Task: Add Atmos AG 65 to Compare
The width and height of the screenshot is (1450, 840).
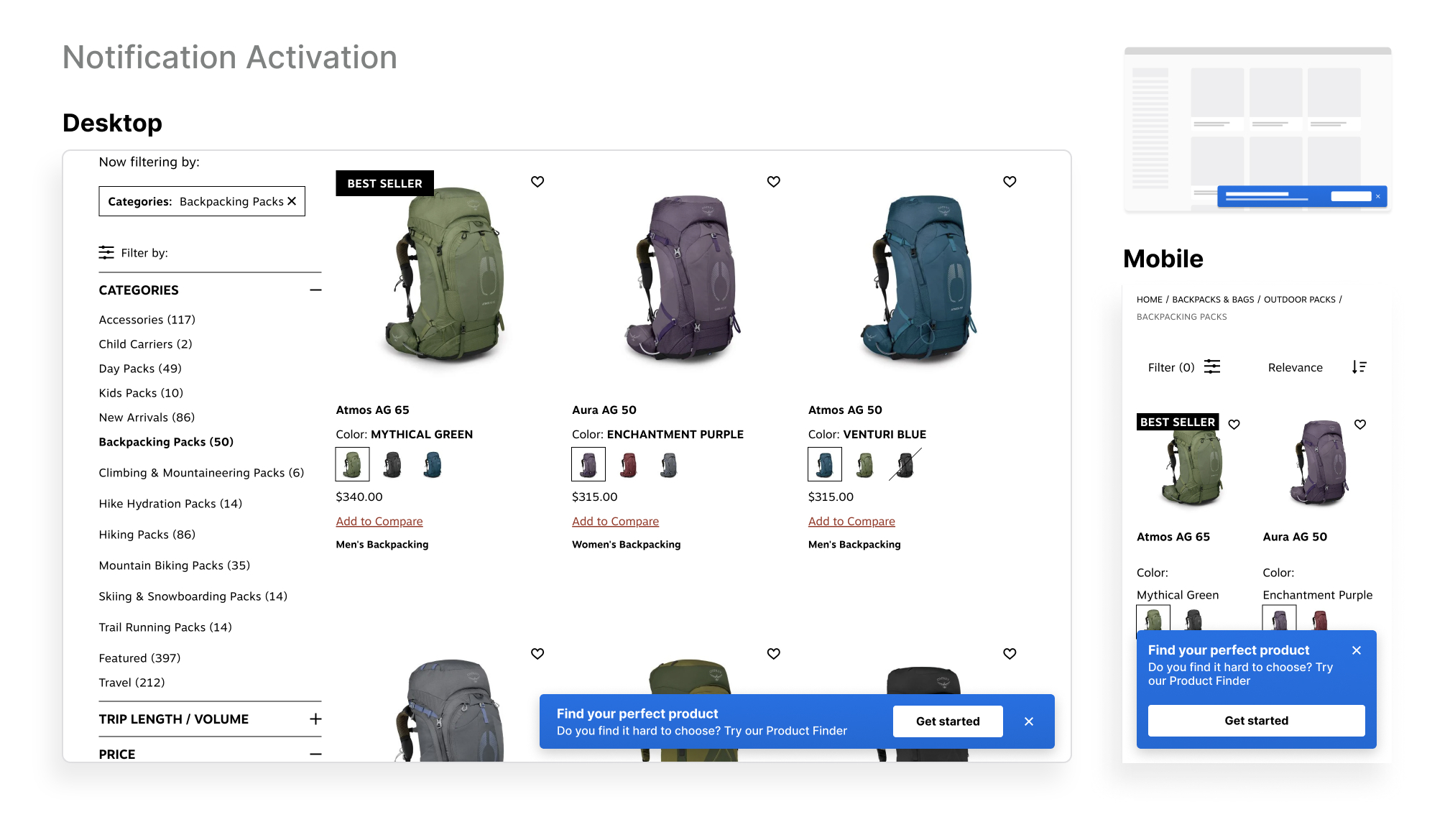Action: [379, 522]
